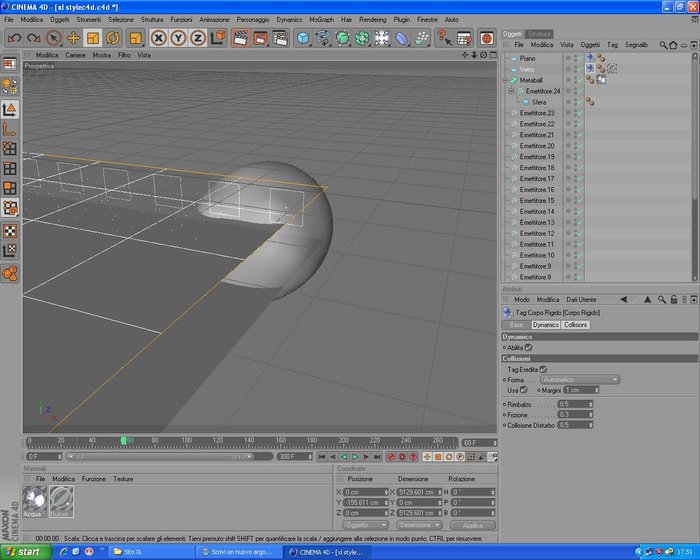Click the Undo arrow icon

tap(14, 38)
